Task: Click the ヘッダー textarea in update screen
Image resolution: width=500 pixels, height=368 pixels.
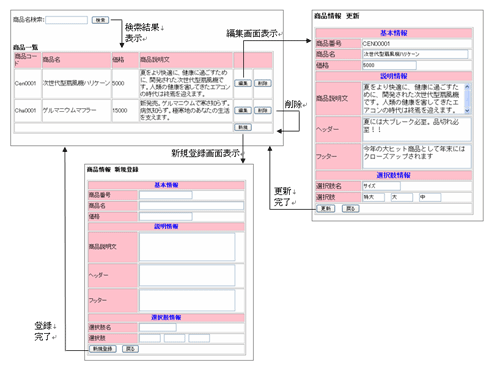Action: pyautogui.click(x=417, y=129)
